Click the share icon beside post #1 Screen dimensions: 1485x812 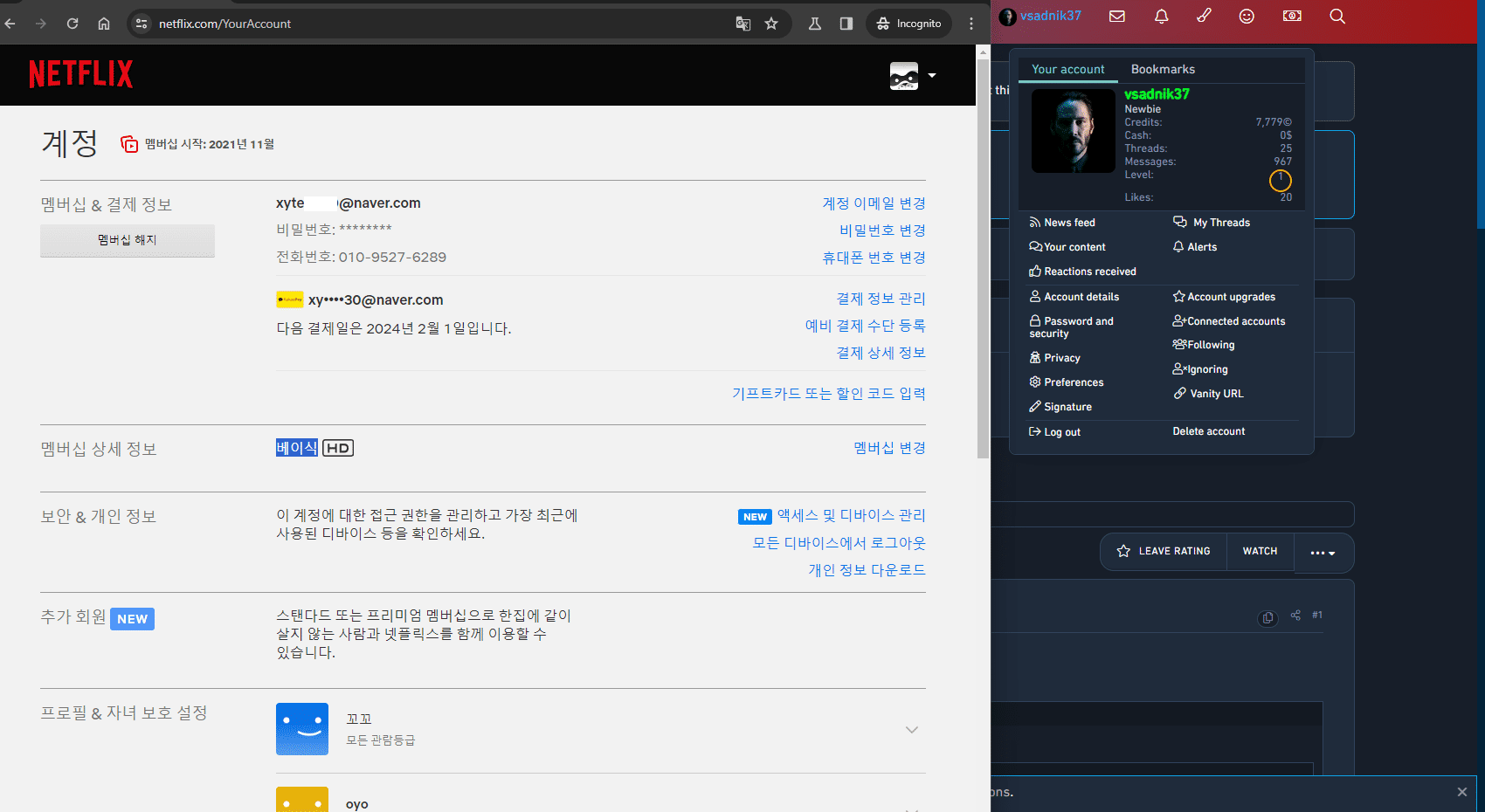coord(1296,615)
